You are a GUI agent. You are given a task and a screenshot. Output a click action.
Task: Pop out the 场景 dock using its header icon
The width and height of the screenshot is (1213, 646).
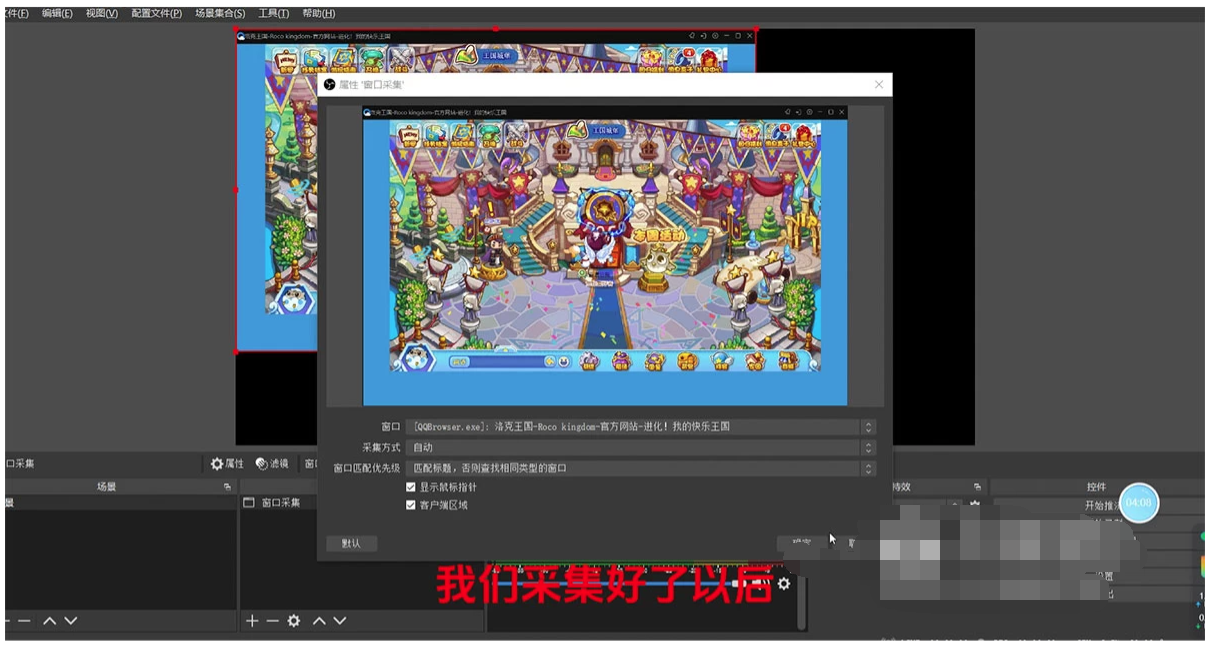[x=227, y=487]
